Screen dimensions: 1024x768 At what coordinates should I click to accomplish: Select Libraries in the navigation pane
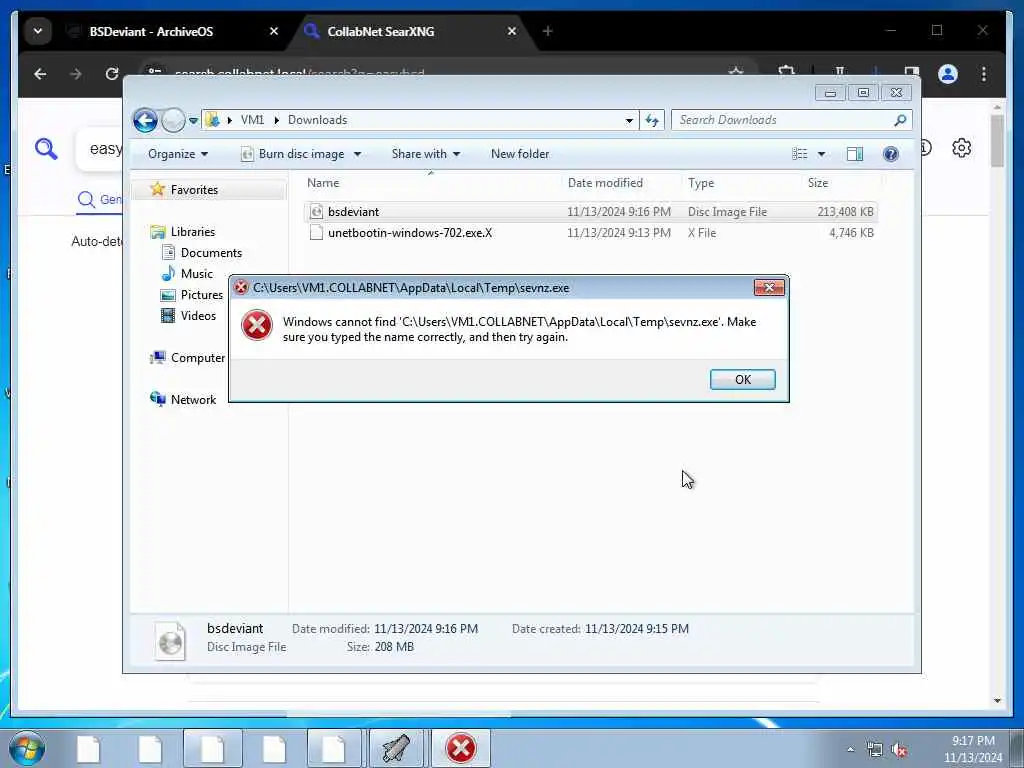[x=193, y=232]
